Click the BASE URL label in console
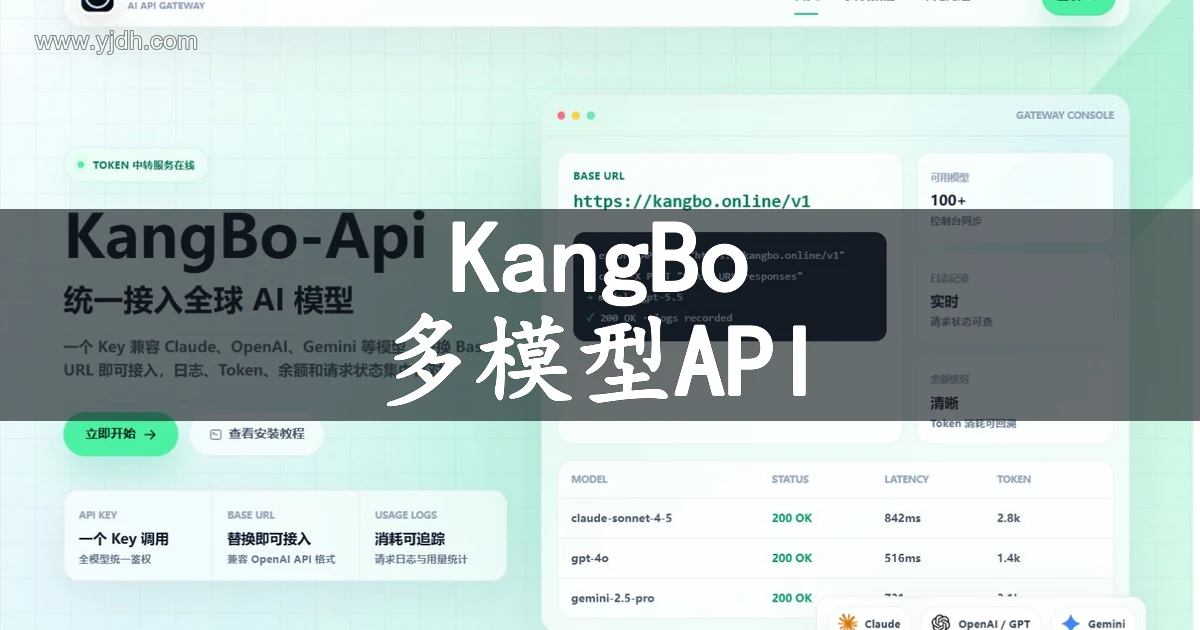 click(598, 176)
